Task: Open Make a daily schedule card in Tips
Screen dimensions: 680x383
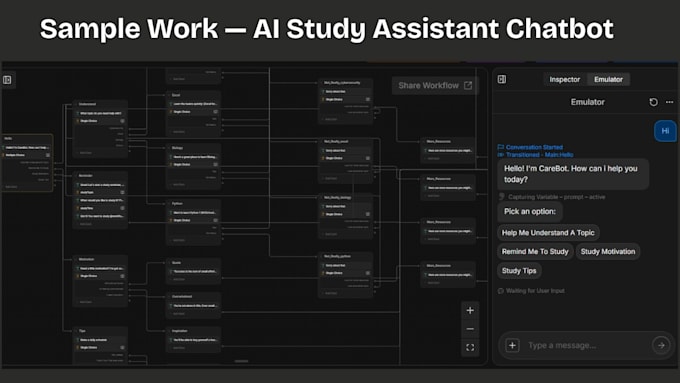Action: (101, 340)
